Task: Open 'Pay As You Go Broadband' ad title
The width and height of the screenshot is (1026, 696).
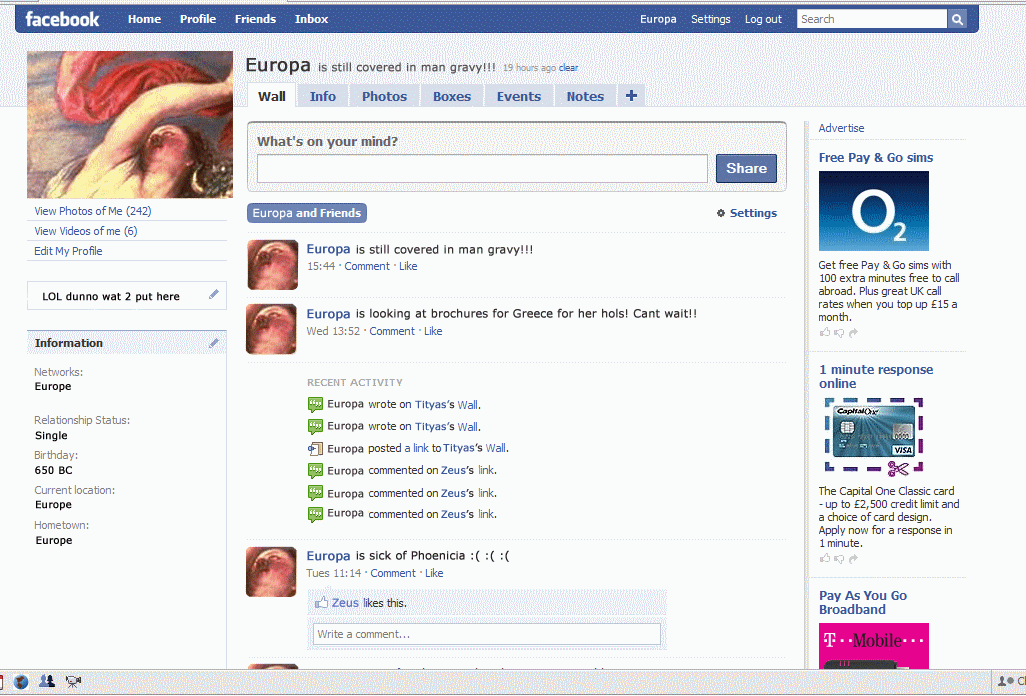Action: pos(862,602)
